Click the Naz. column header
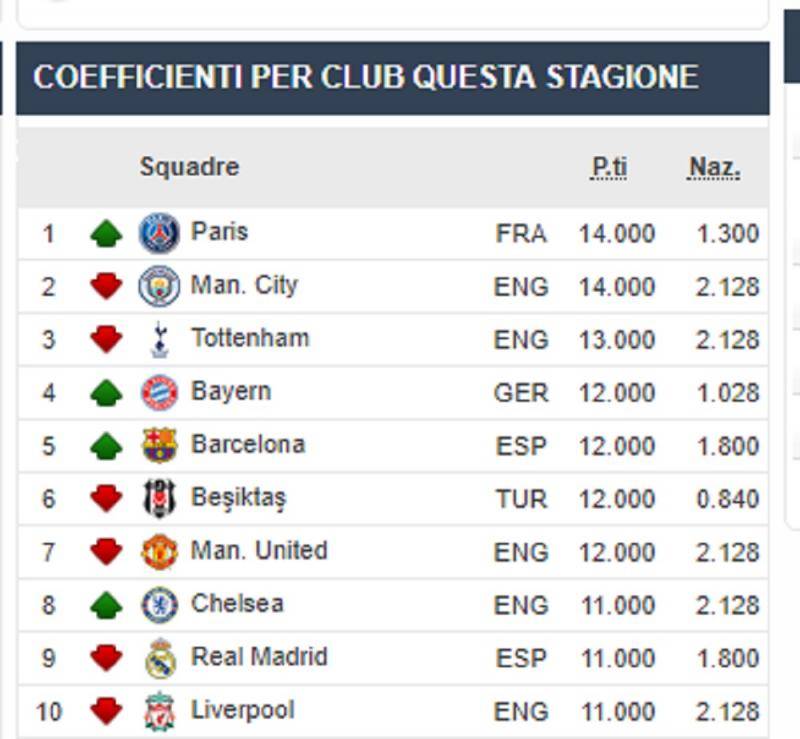800x739 pixels. (x=714, y=167)
